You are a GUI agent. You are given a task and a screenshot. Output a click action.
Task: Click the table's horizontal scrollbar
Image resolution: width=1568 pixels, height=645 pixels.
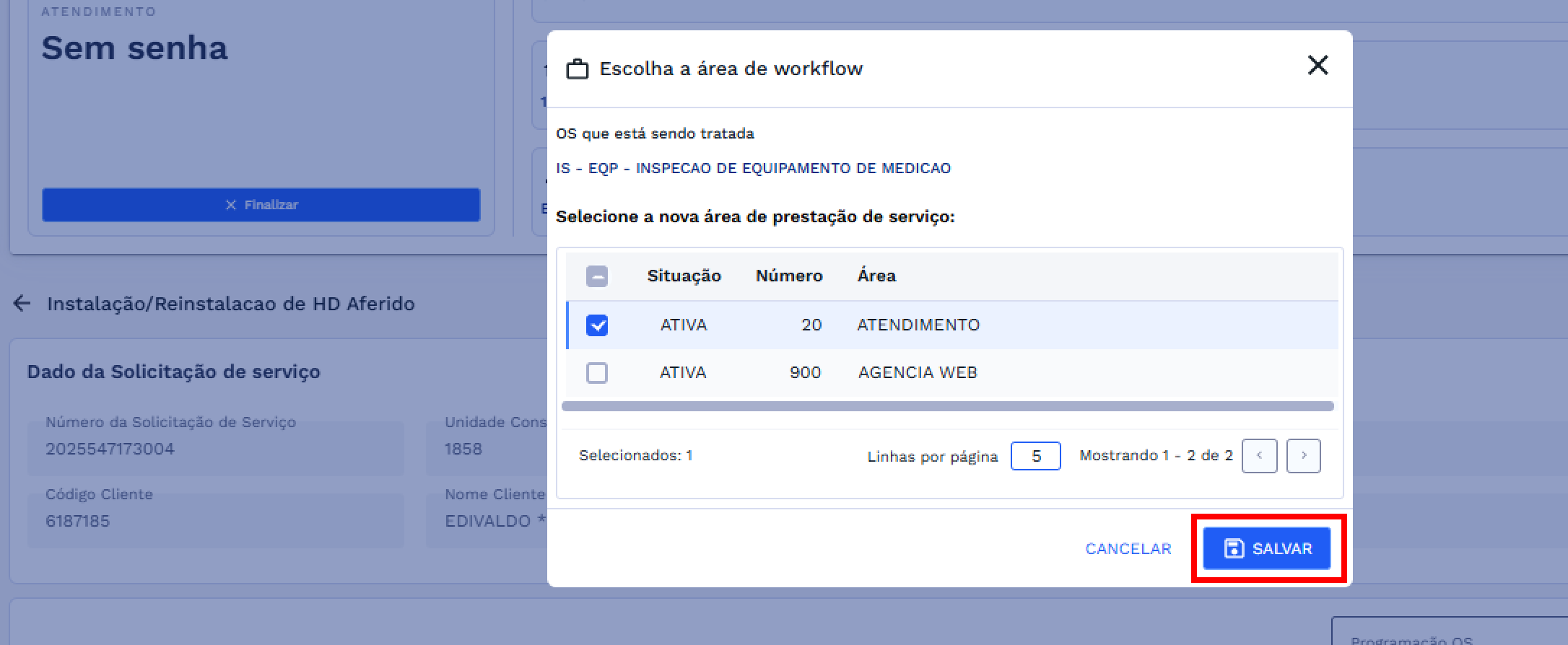[x=947, y=406]
